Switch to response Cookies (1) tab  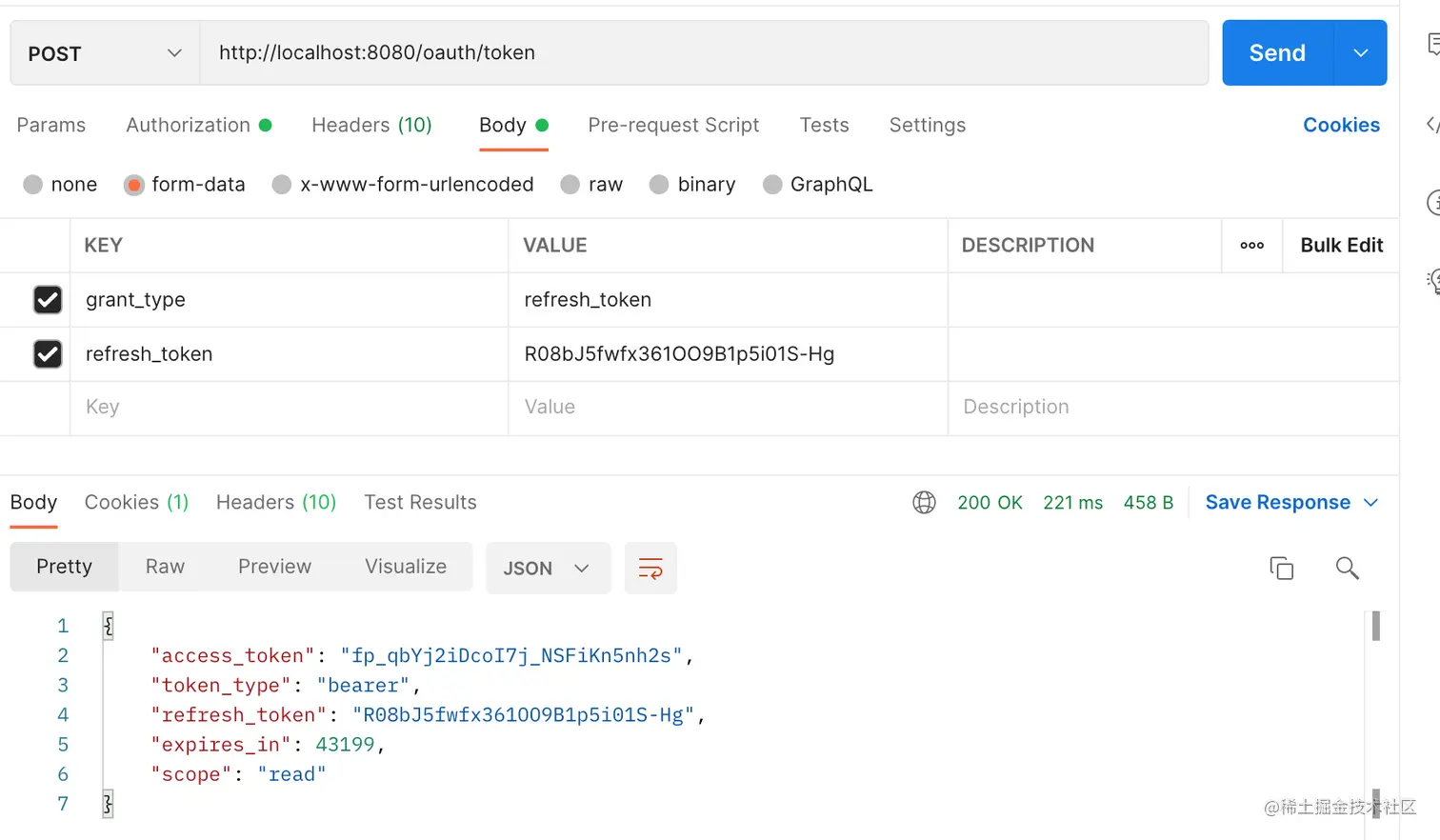[136, 502]
